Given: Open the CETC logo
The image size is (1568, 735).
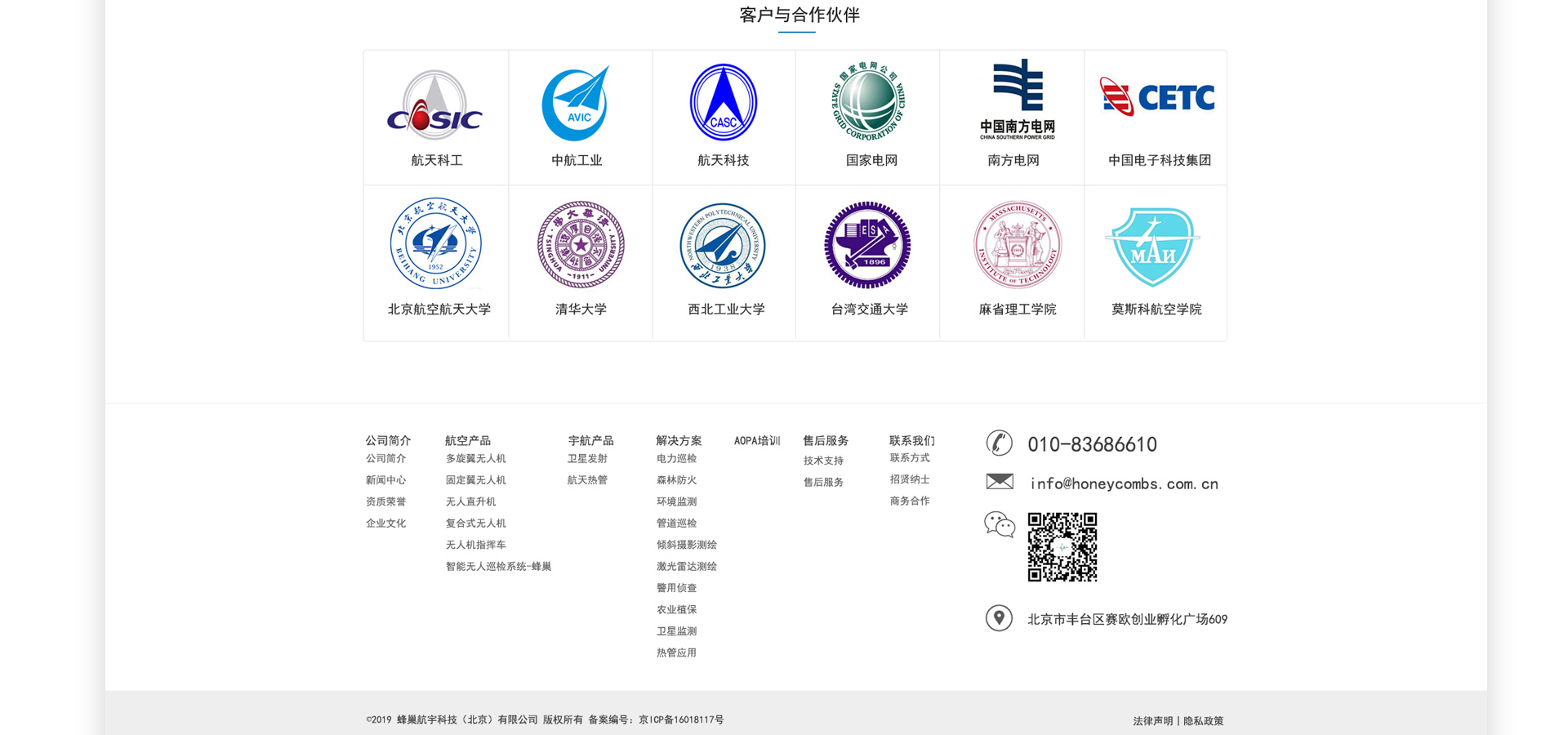Looking at the screenshot, I should pos(1156,98).
